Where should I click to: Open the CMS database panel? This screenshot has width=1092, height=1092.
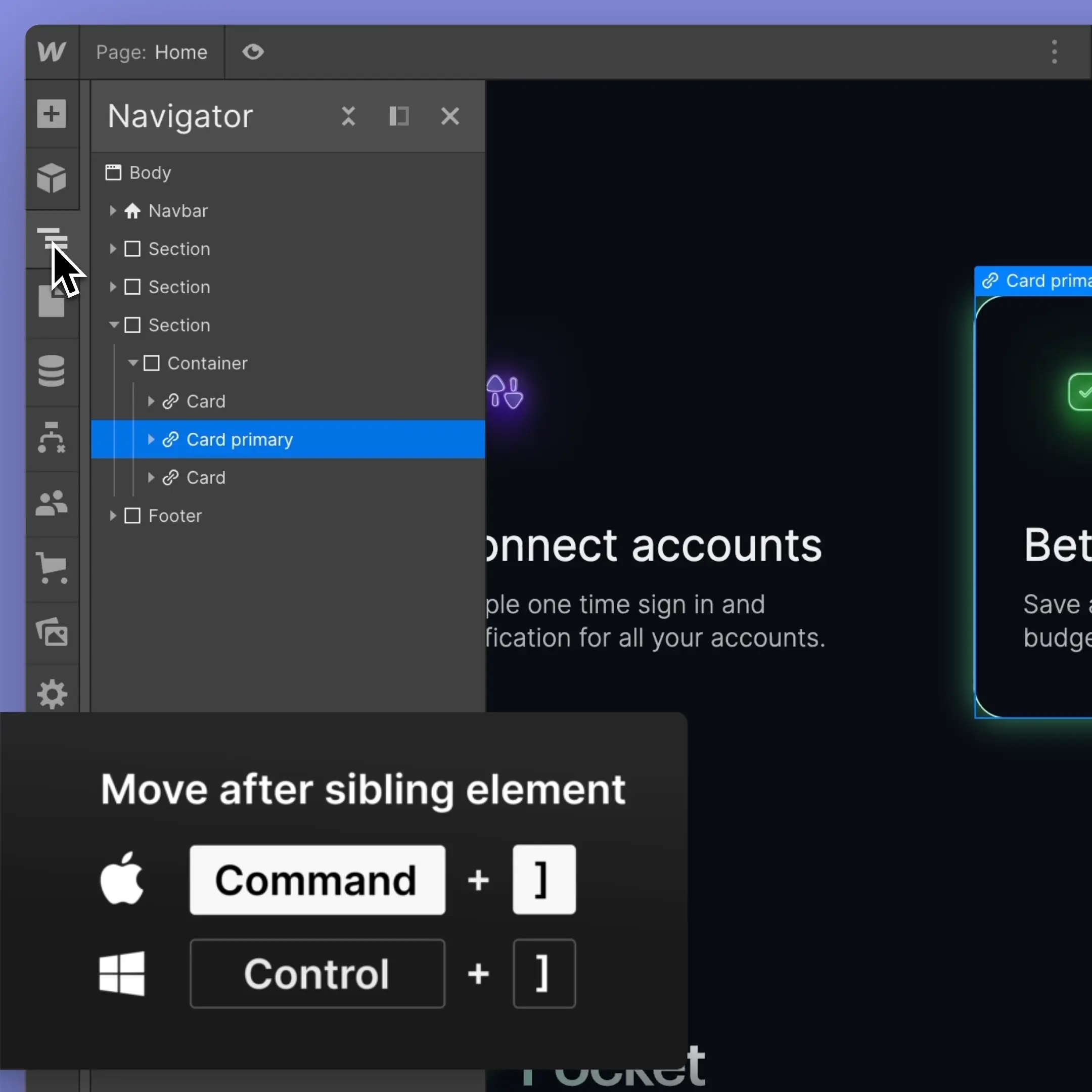click(x=52, y=371)
